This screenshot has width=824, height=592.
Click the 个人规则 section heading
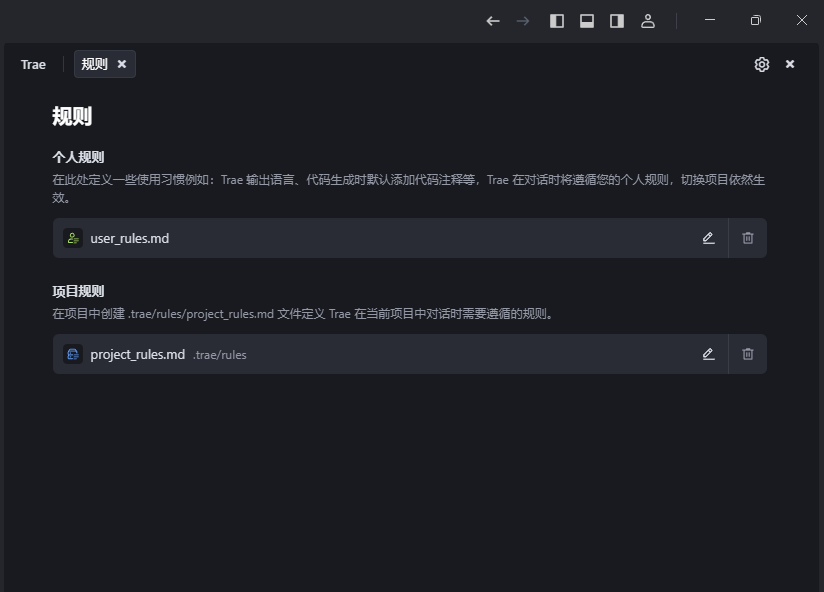tap(78, 157)
